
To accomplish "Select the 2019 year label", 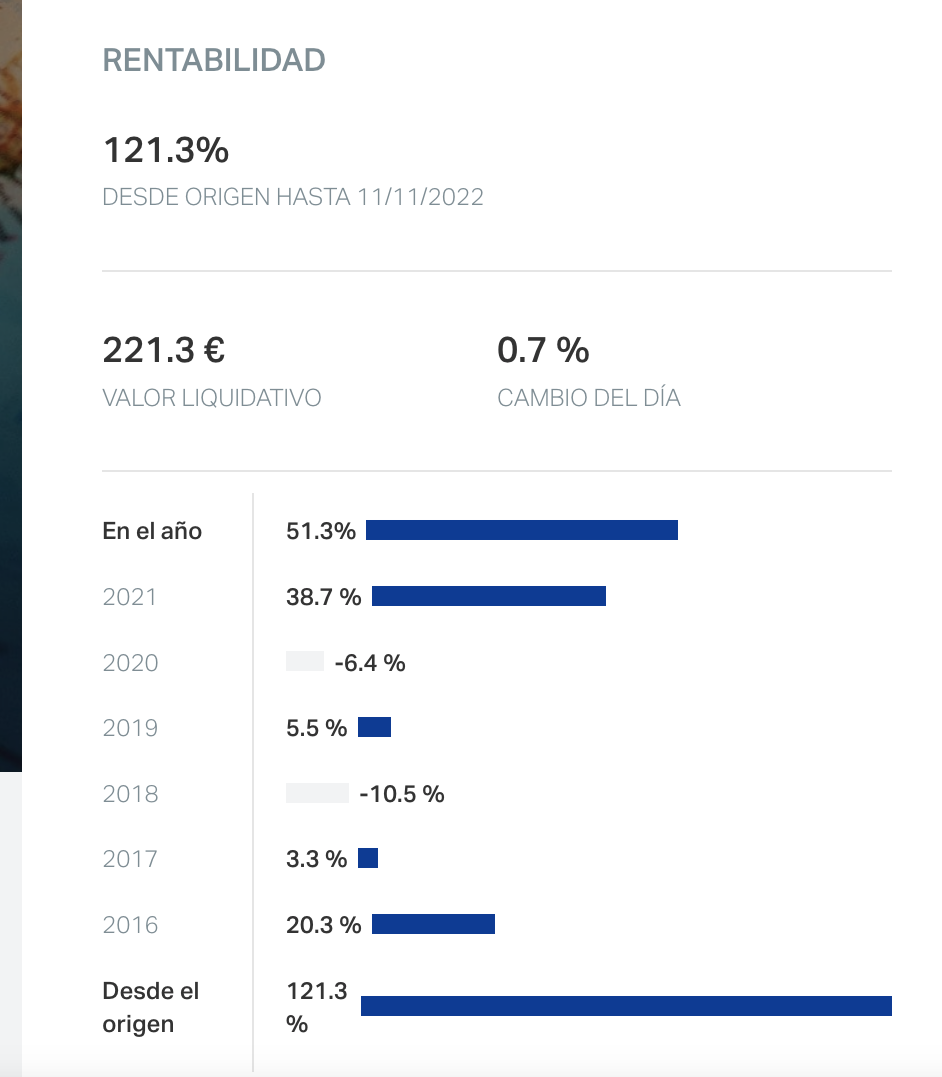I will (130, 728).
